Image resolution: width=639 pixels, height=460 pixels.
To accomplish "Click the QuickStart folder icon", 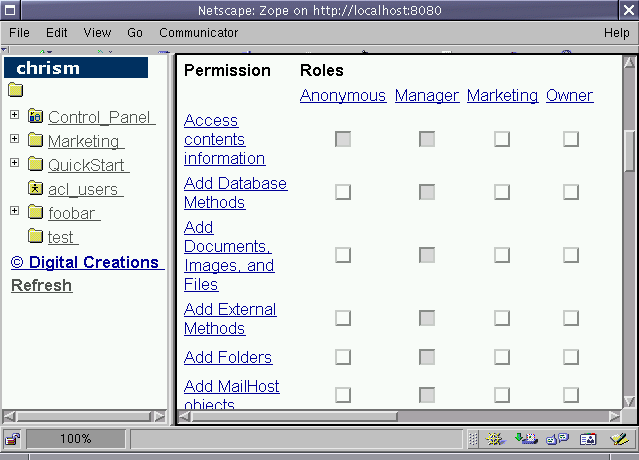I will coord(35,164).
